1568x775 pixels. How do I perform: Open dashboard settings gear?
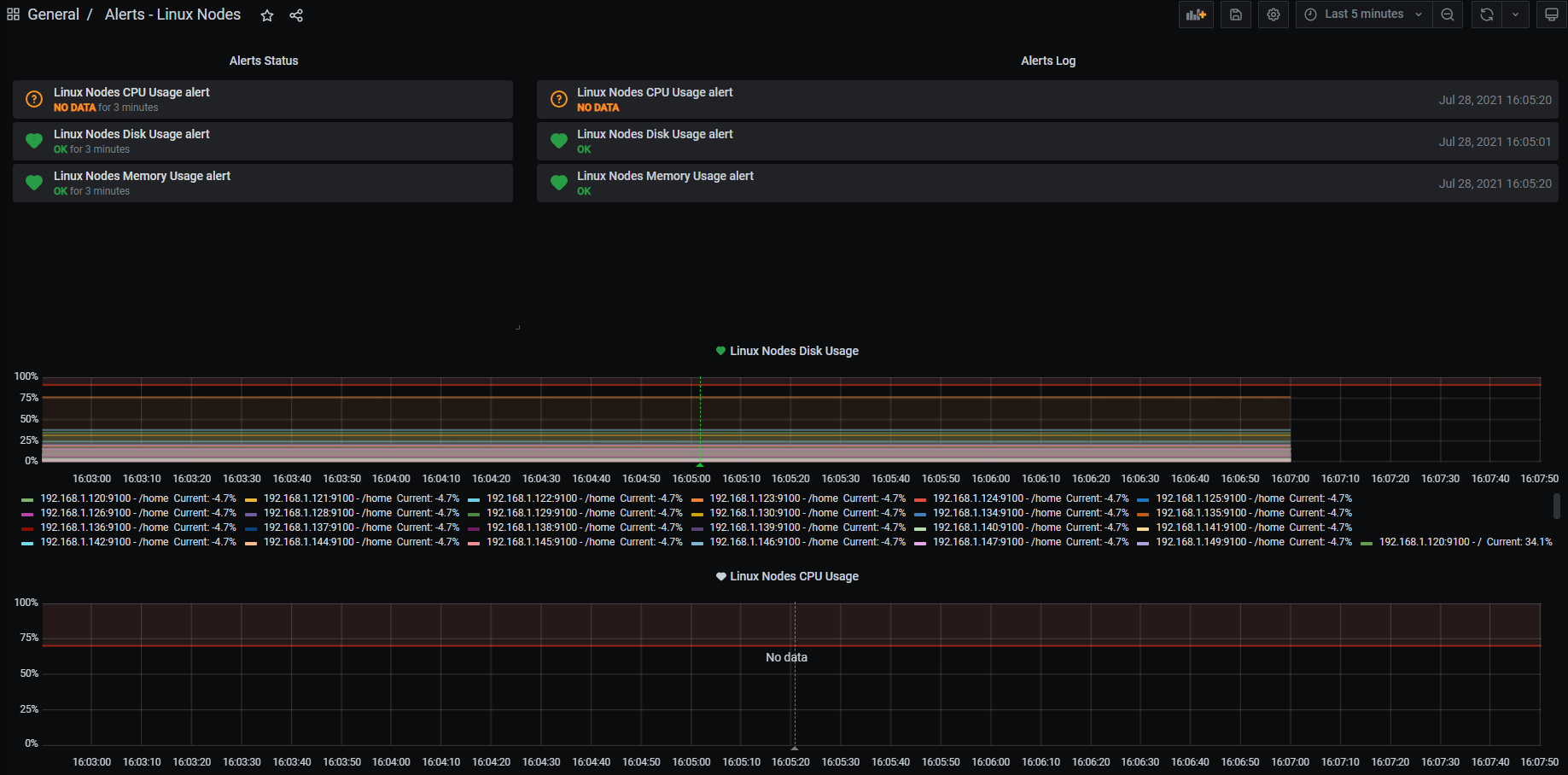point(1273,15)
